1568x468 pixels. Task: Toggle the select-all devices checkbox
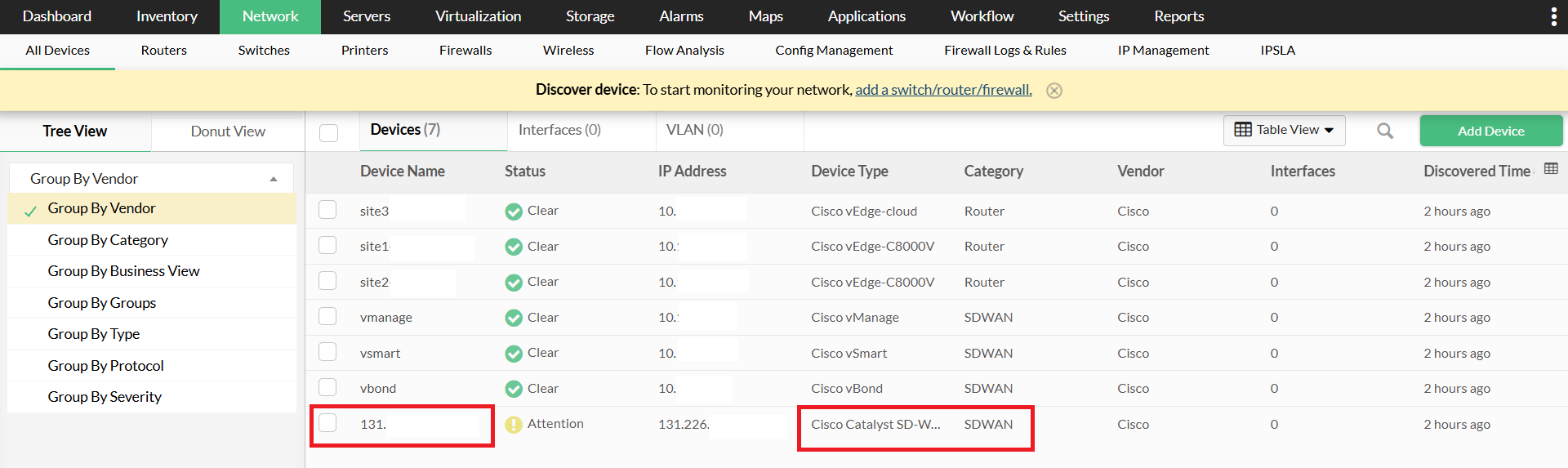328,132
